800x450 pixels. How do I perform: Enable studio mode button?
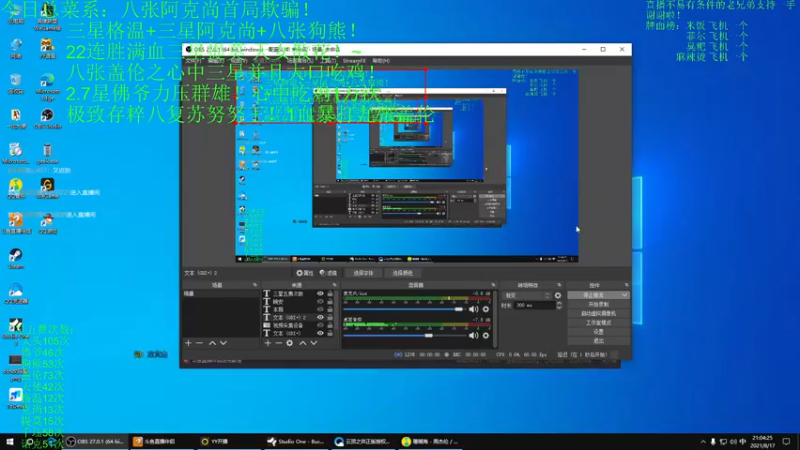click(x=598, y=323)
